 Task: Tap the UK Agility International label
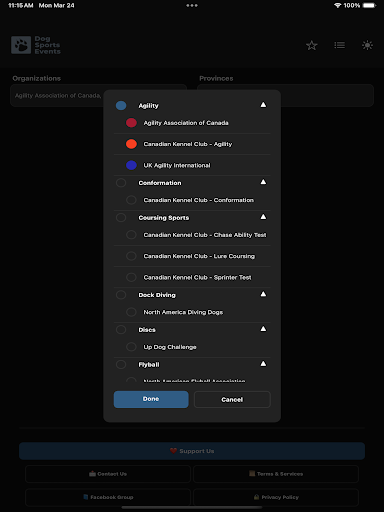click(x=177, y=166)
